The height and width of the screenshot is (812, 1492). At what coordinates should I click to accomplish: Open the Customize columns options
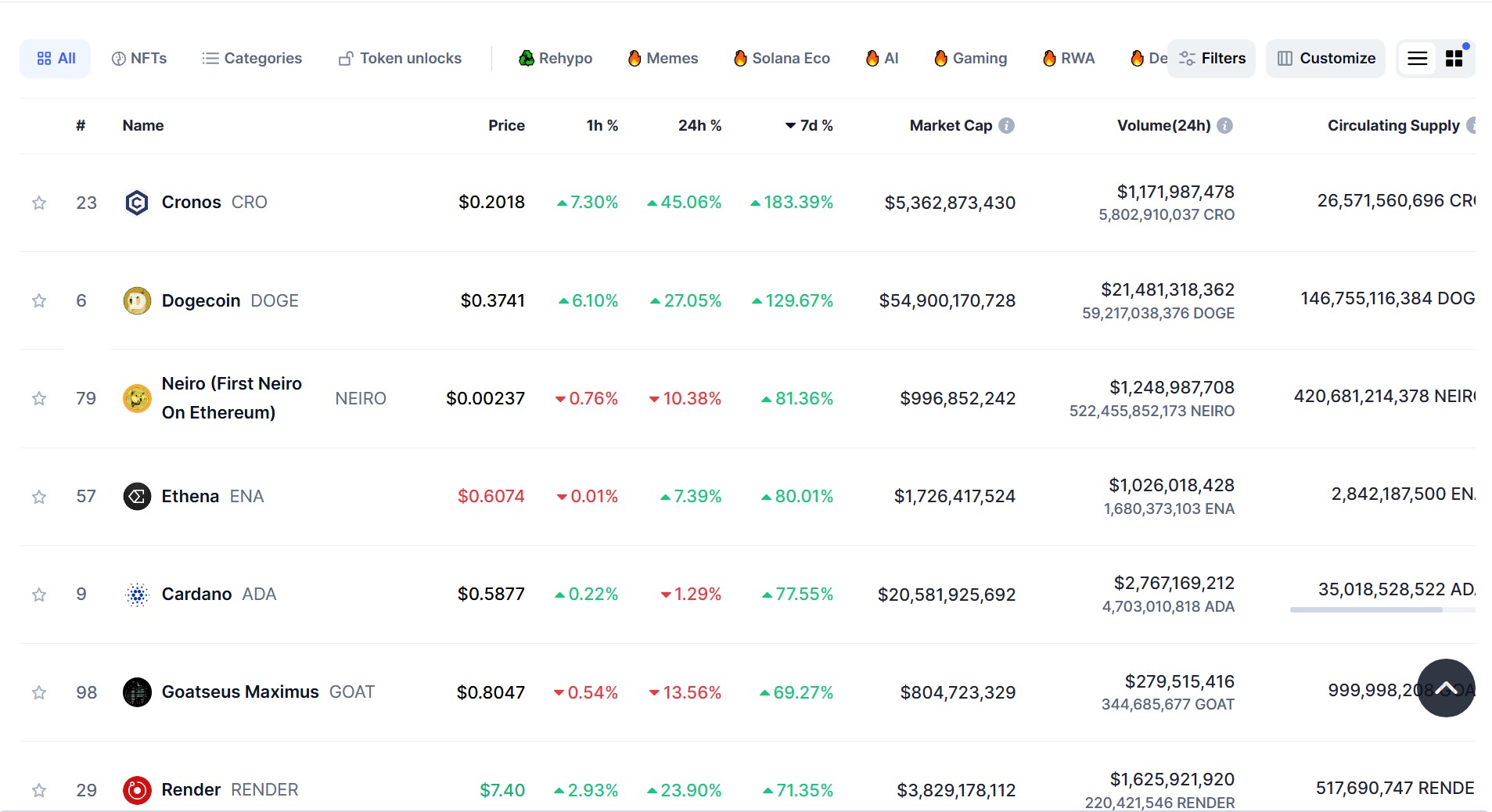pyautogui.click(x=1326, y=59)
